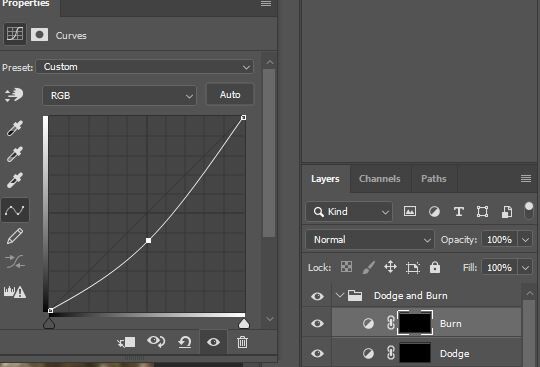Select the on-image targeted adjustment hand tool
540x367 pixels.
click(14, 95)
